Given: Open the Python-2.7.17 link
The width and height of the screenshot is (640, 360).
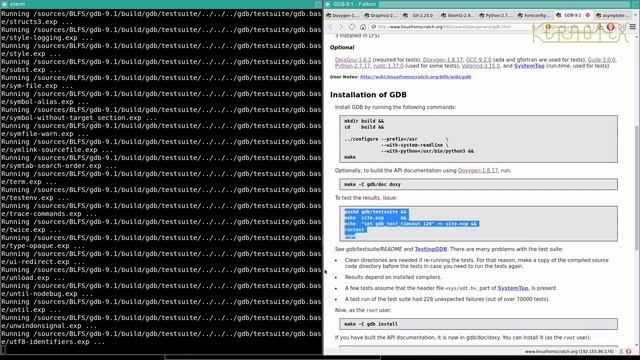Looking at the screenshot, I should point(353,66).
